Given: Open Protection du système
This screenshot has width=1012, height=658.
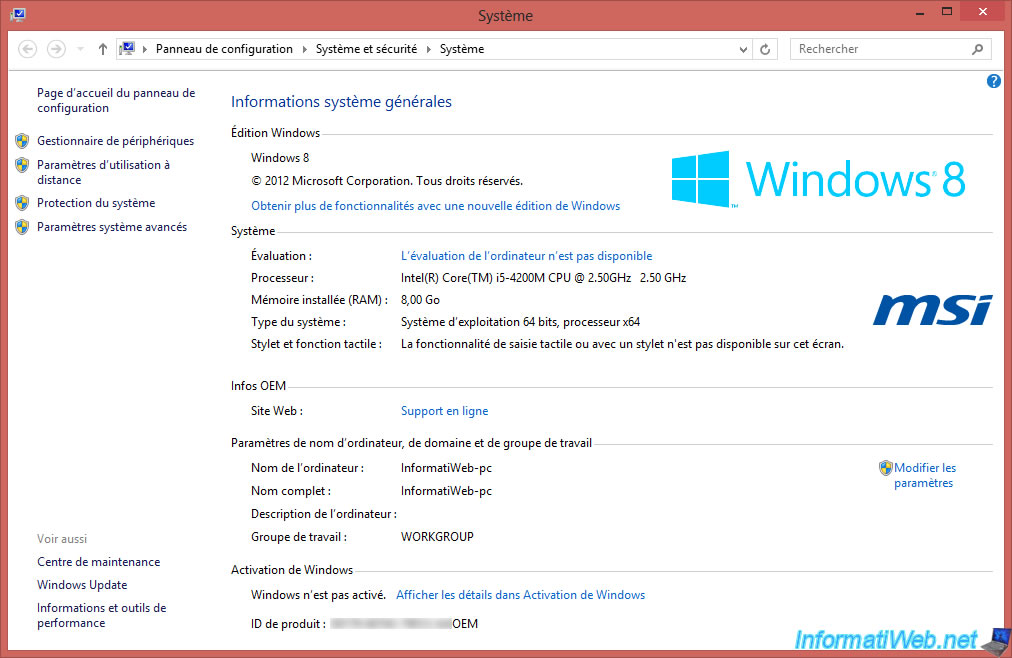Looking at the screenshot, I should 96,203.
